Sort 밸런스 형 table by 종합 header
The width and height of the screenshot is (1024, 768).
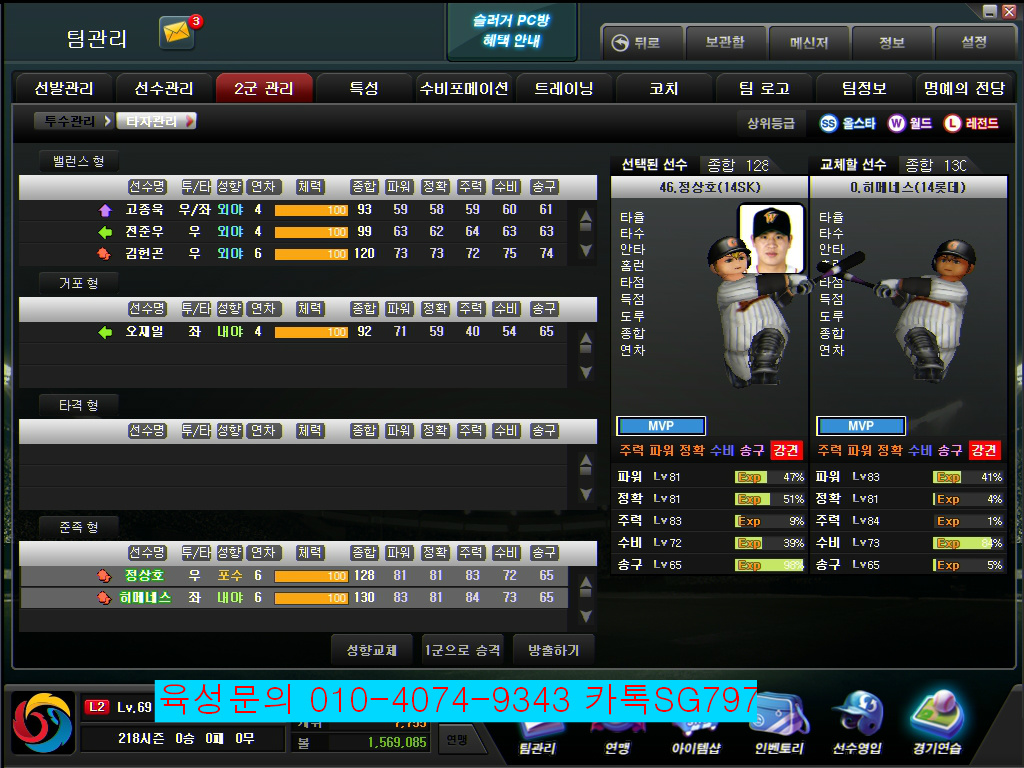click(x=364, y=187)
